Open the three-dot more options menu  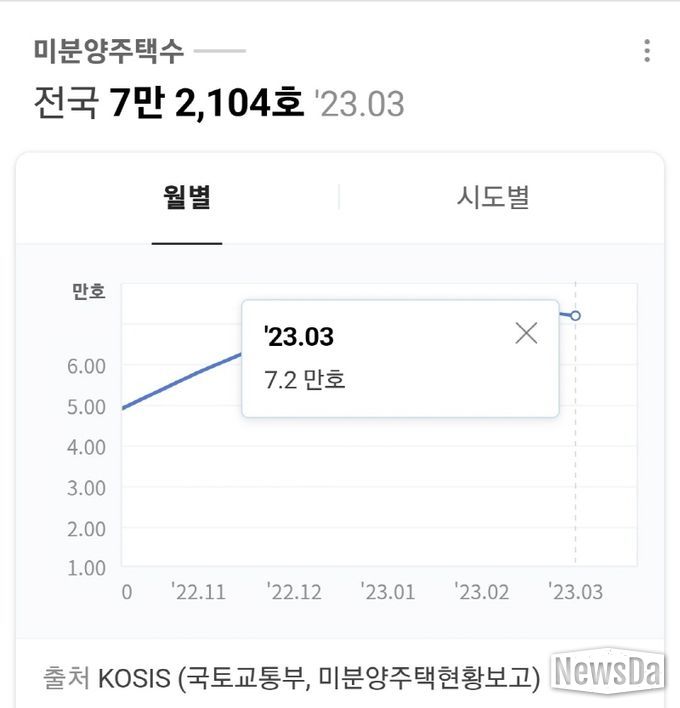647,51
